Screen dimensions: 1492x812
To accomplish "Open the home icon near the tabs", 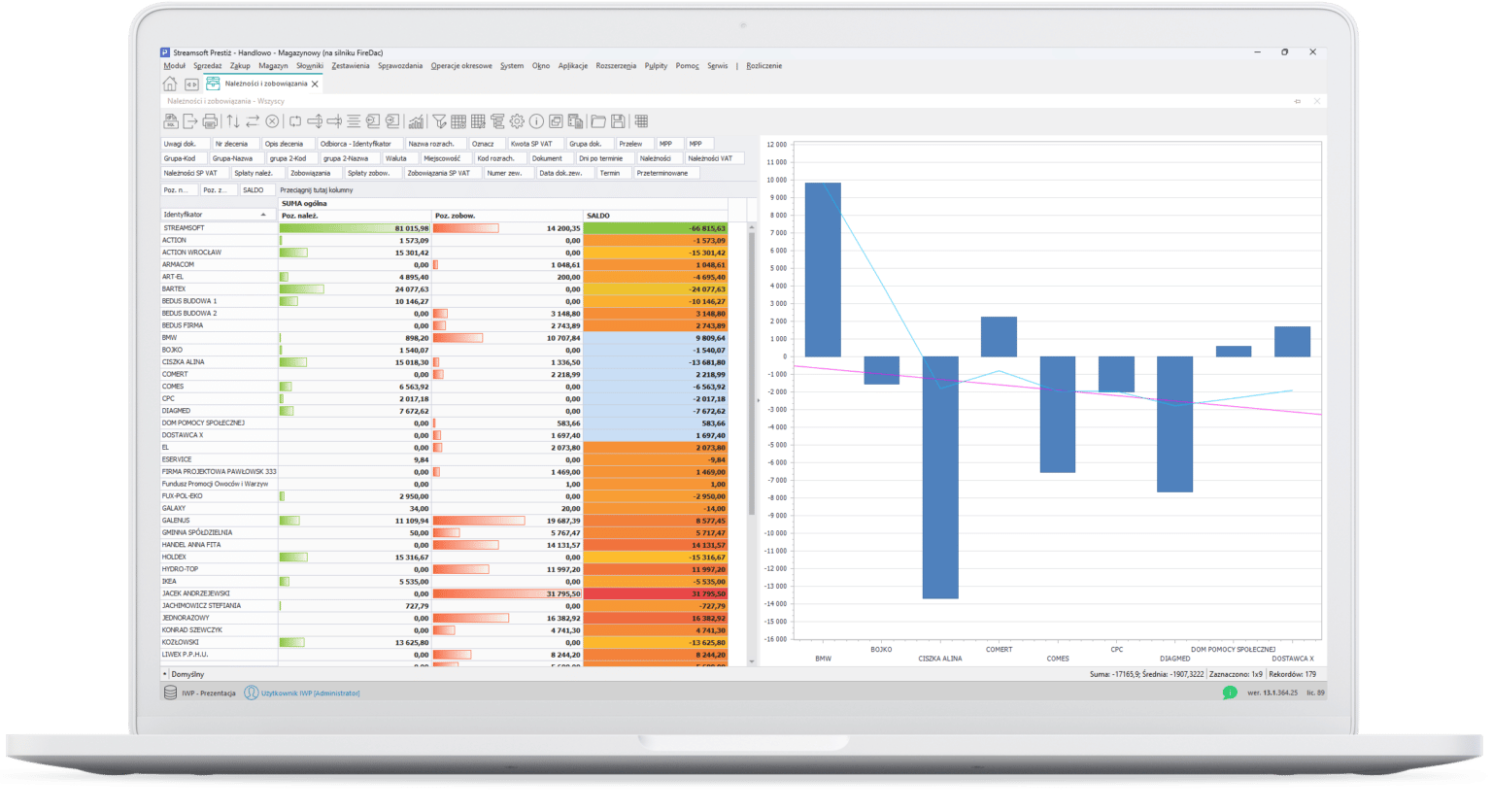I will 169,84.
